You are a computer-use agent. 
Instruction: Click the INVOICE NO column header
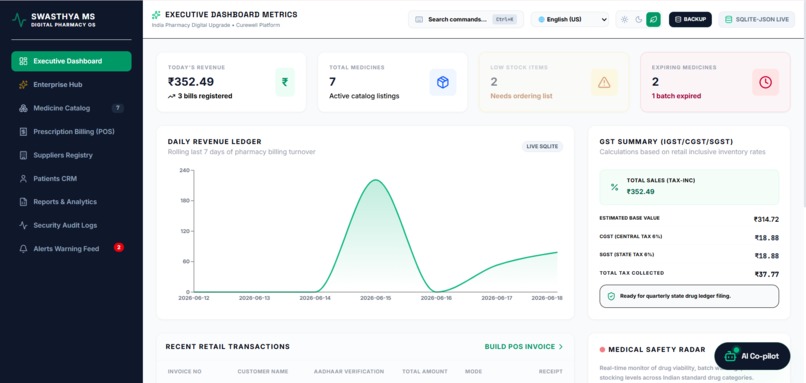click(x=185, y=372)
